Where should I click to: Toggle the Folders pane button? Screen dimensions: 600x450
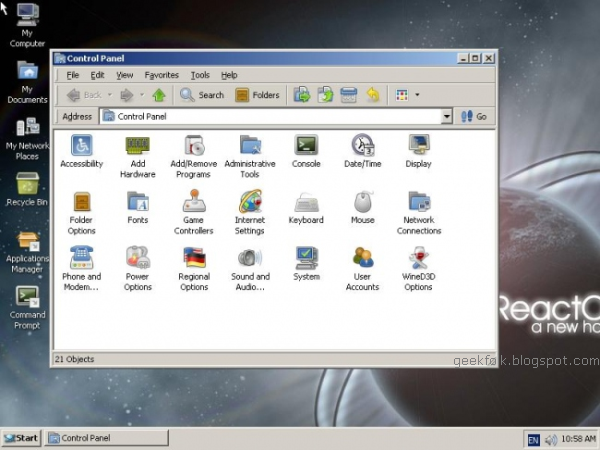257,95
